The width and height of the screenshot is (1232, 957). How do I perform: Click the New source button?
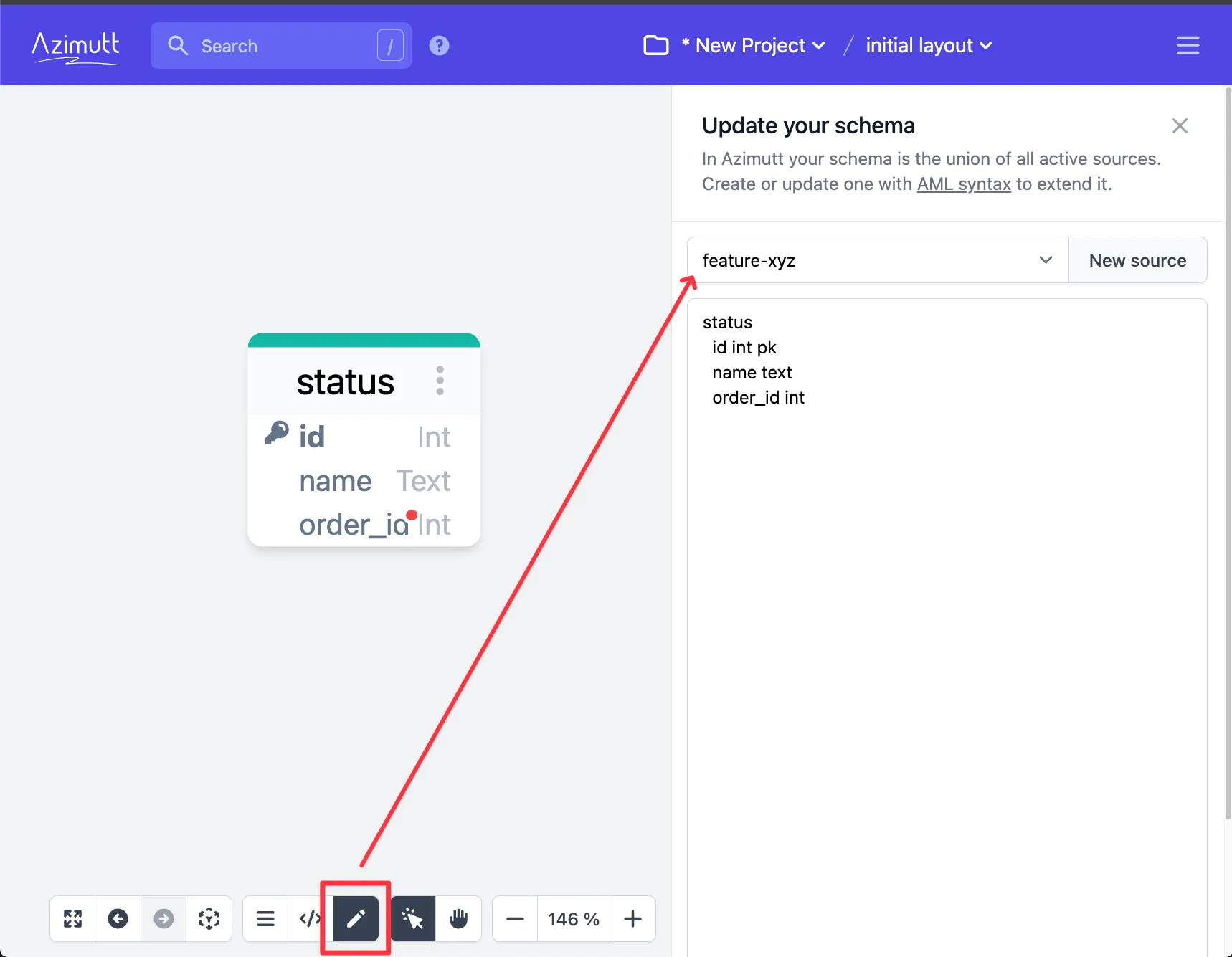pos(1137,260)
